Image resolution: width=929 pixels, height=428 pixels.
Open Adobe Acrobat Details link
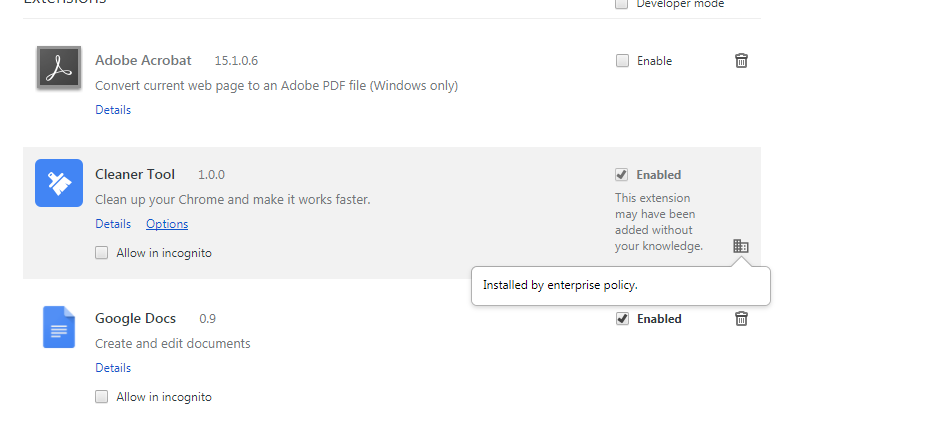pos(113,110)
